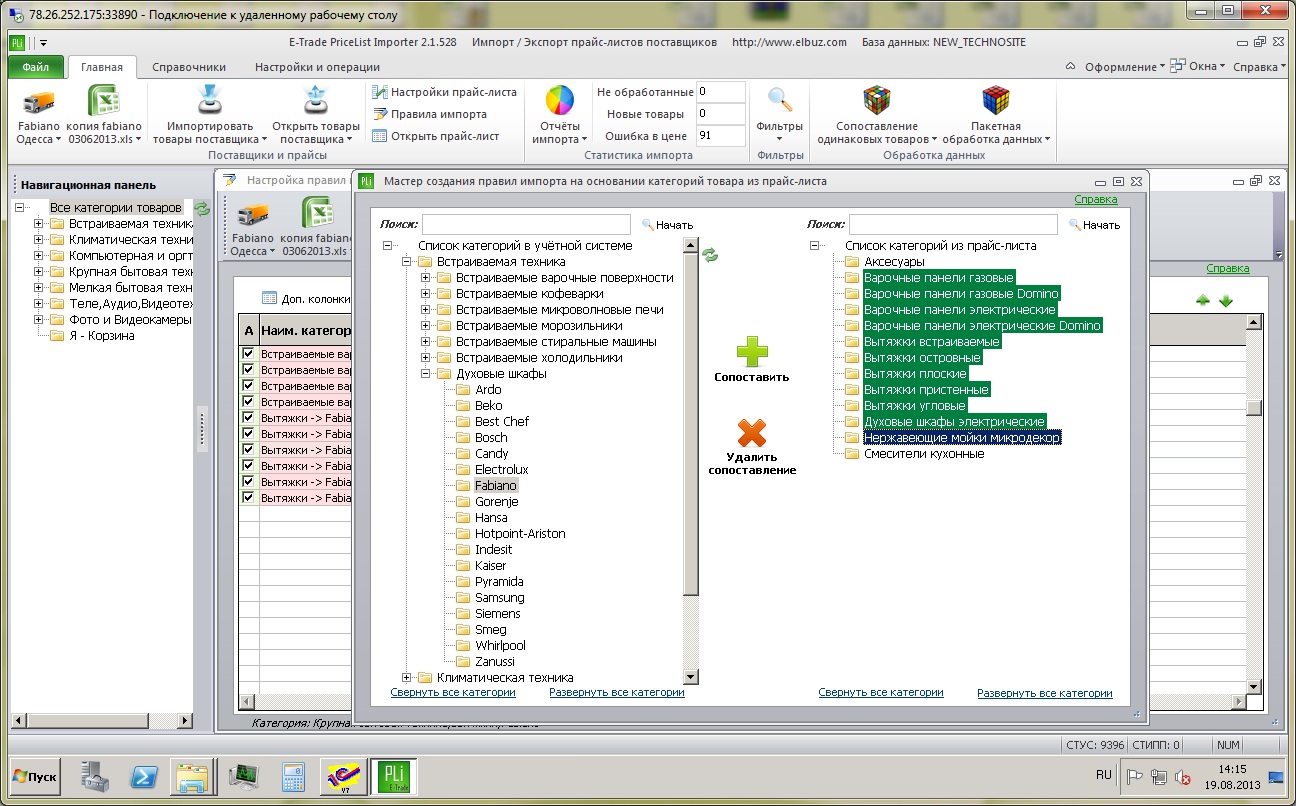Click right Развернуть все категории link

click(1045, 692)
